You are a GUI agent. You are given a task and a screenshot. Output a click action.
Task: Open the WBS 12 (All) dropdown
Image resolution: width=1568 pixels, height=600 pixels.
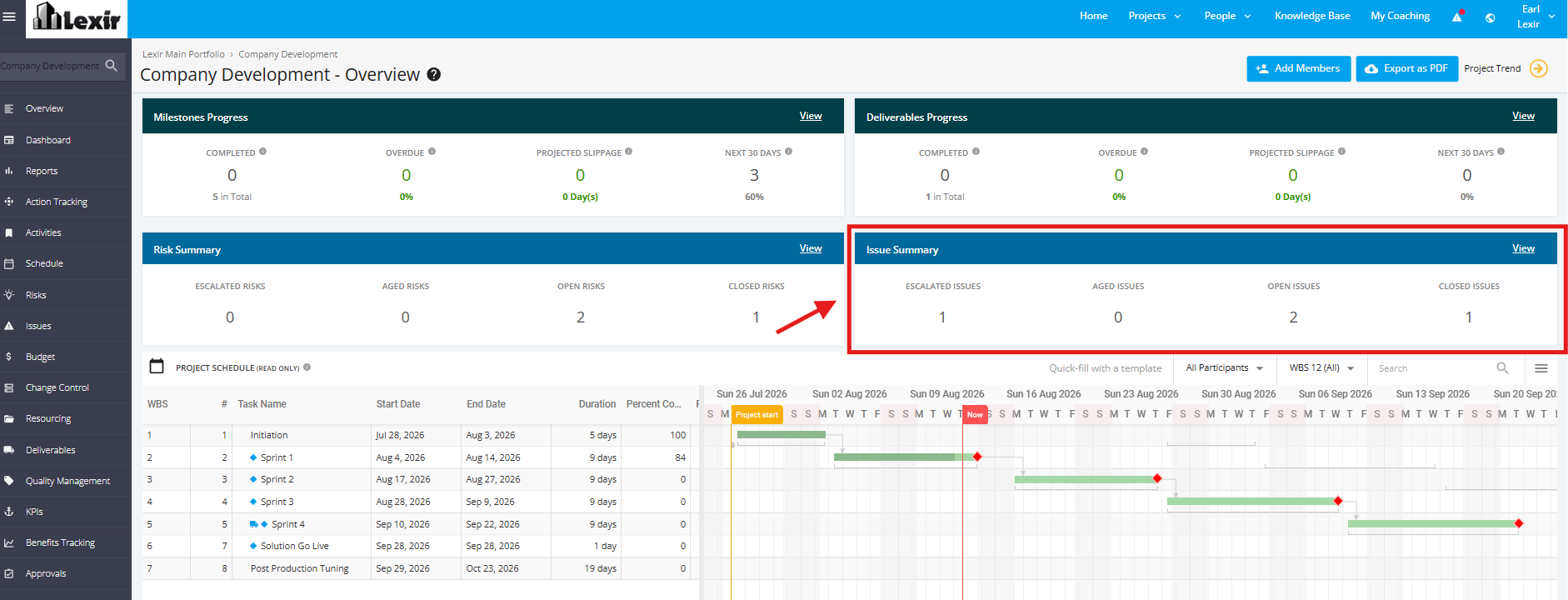pyautogui.click(x=1321, y=367)
